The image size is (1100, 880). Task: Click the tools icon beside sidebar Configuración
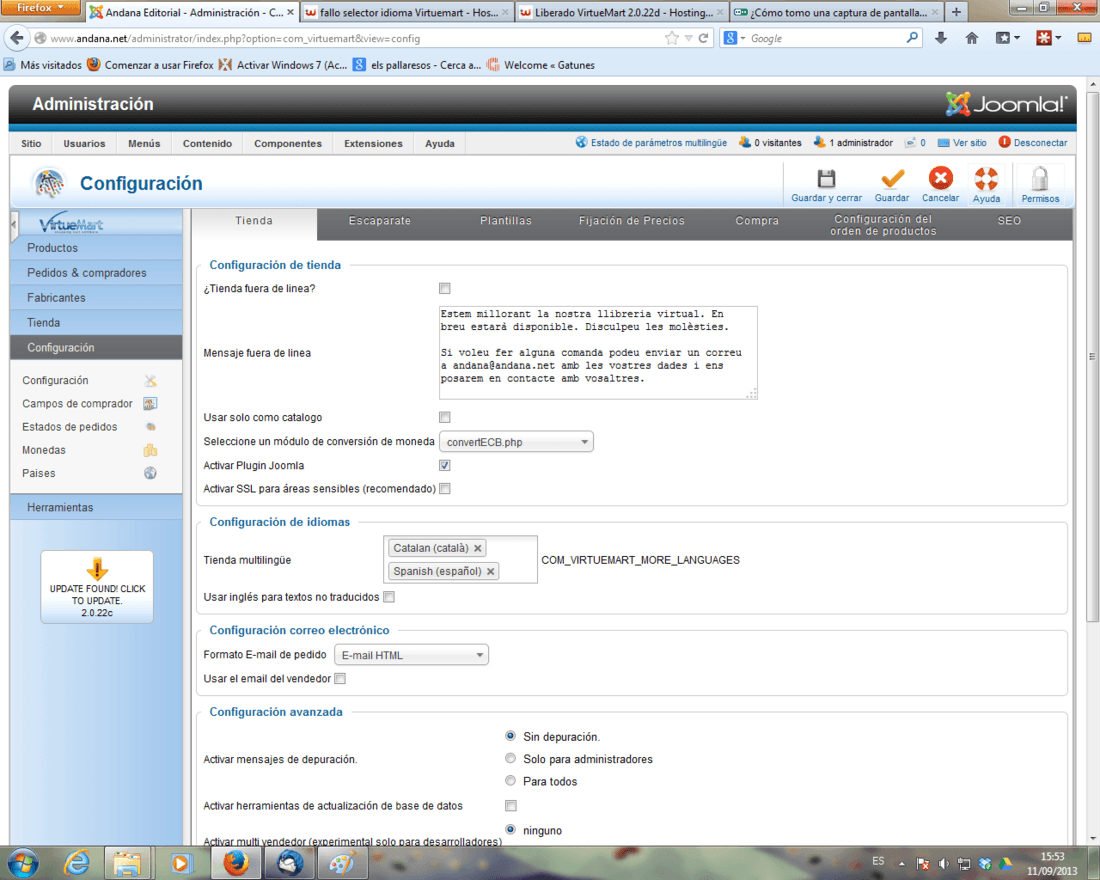click(x=150, y=380)
